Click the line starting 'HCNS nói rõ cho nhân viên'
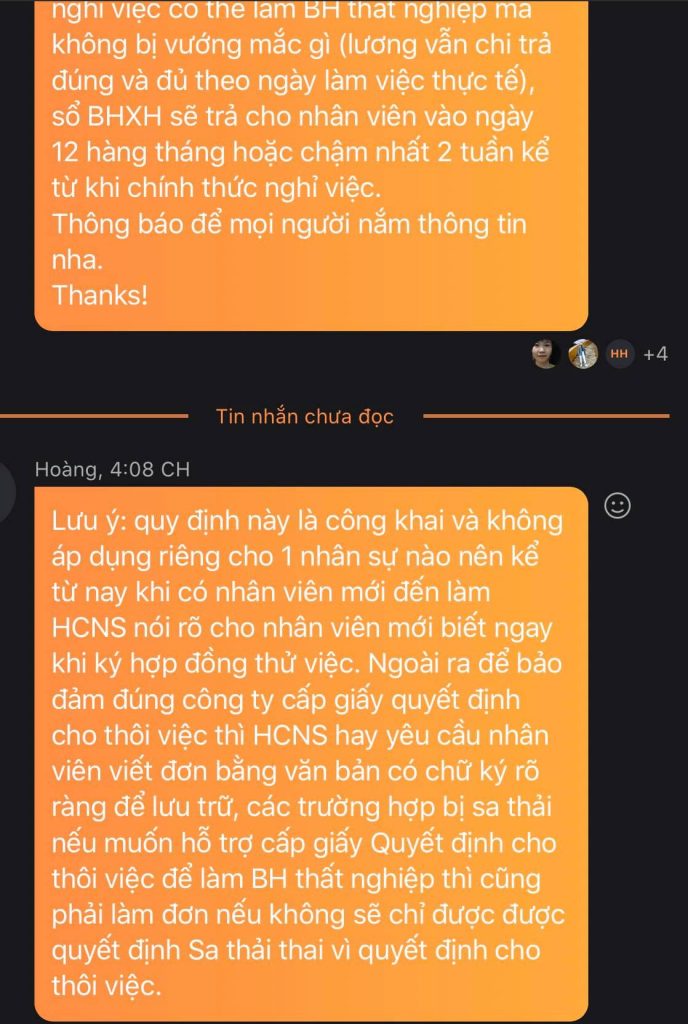The height and width of the screenshot is (1024, 688). pos(302,628)
